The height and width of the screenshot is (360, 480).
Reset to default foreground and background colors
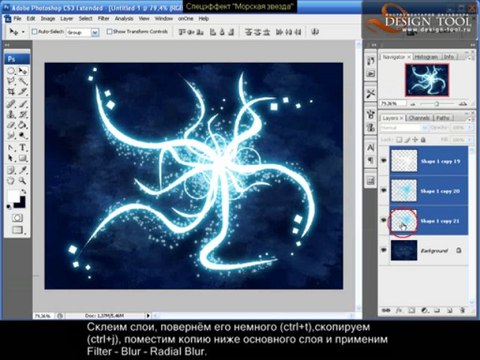click(x=9, y=207)
